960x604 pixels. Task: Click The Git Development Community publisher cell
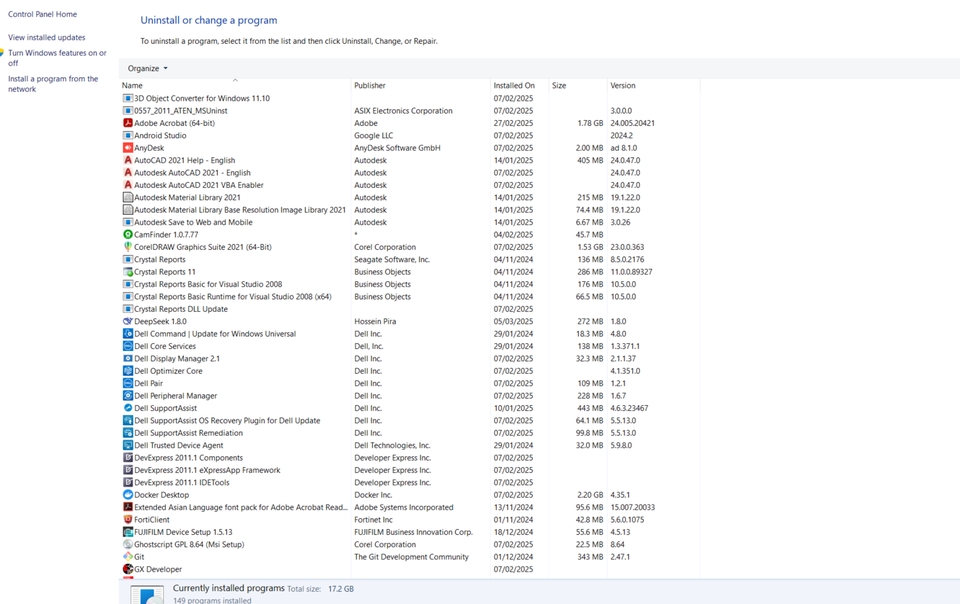pos(411,557)
